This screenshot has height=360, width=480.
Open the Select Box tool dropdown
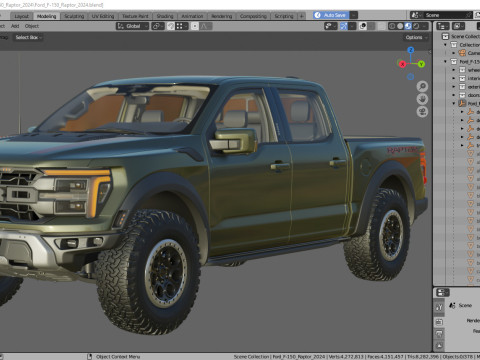point(29,37)
